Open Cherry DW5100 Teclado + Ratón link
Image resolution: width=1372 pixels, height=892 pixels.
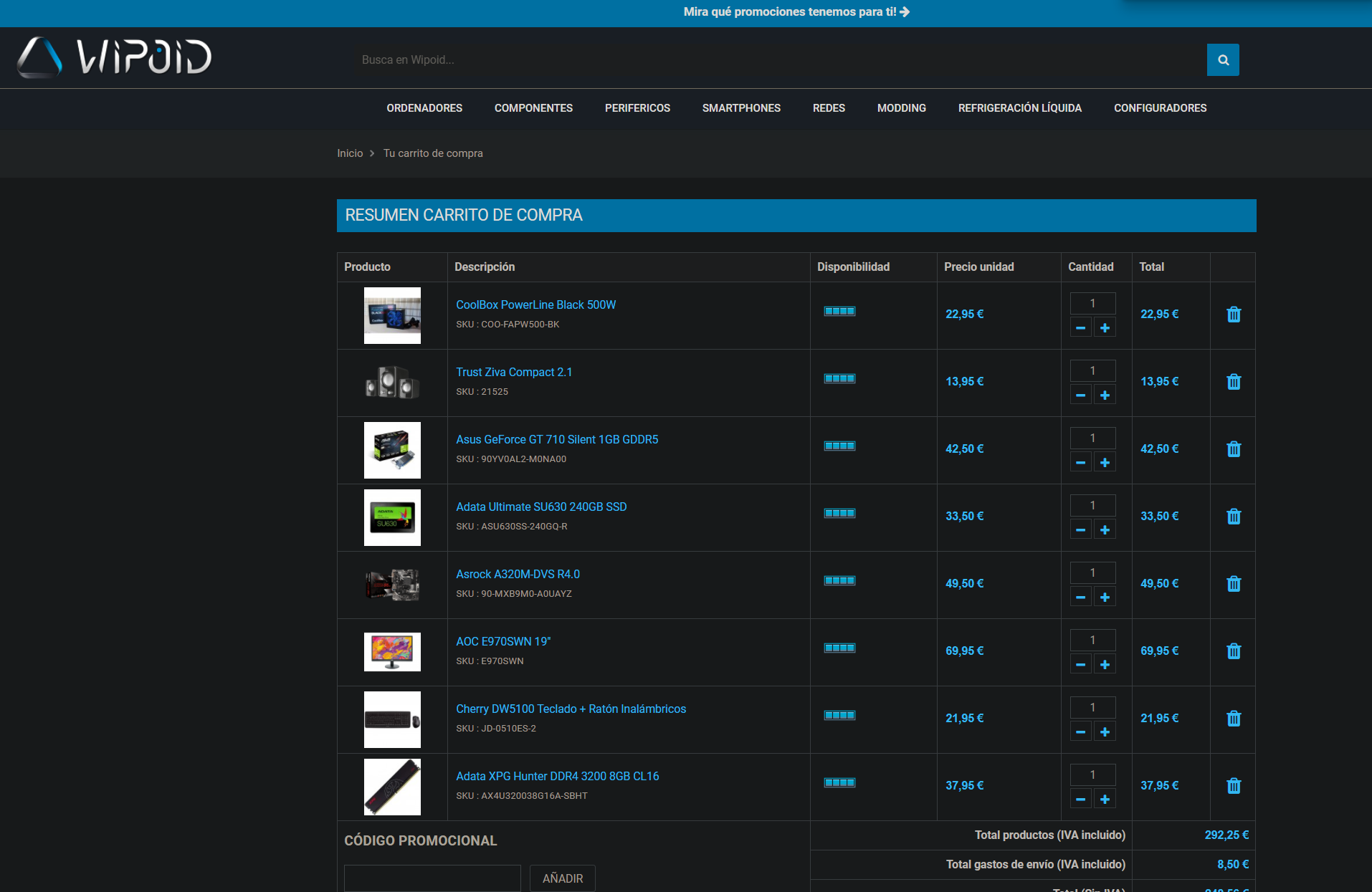571,709
